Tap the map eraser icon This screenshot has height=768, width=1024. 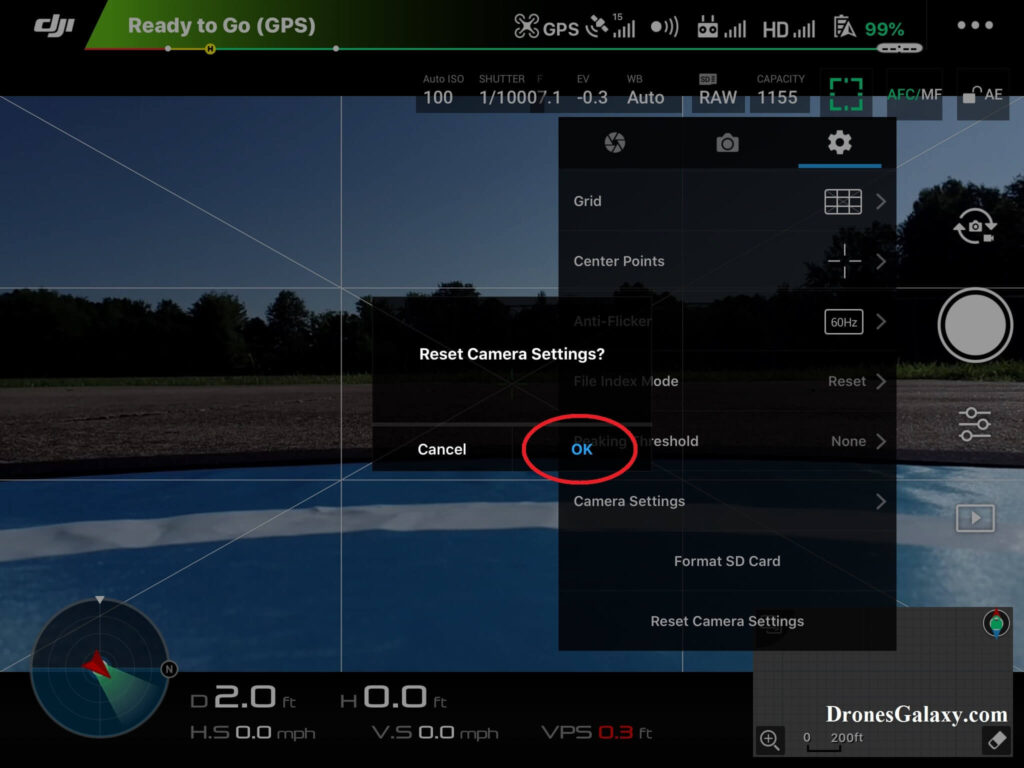[997, 739]
